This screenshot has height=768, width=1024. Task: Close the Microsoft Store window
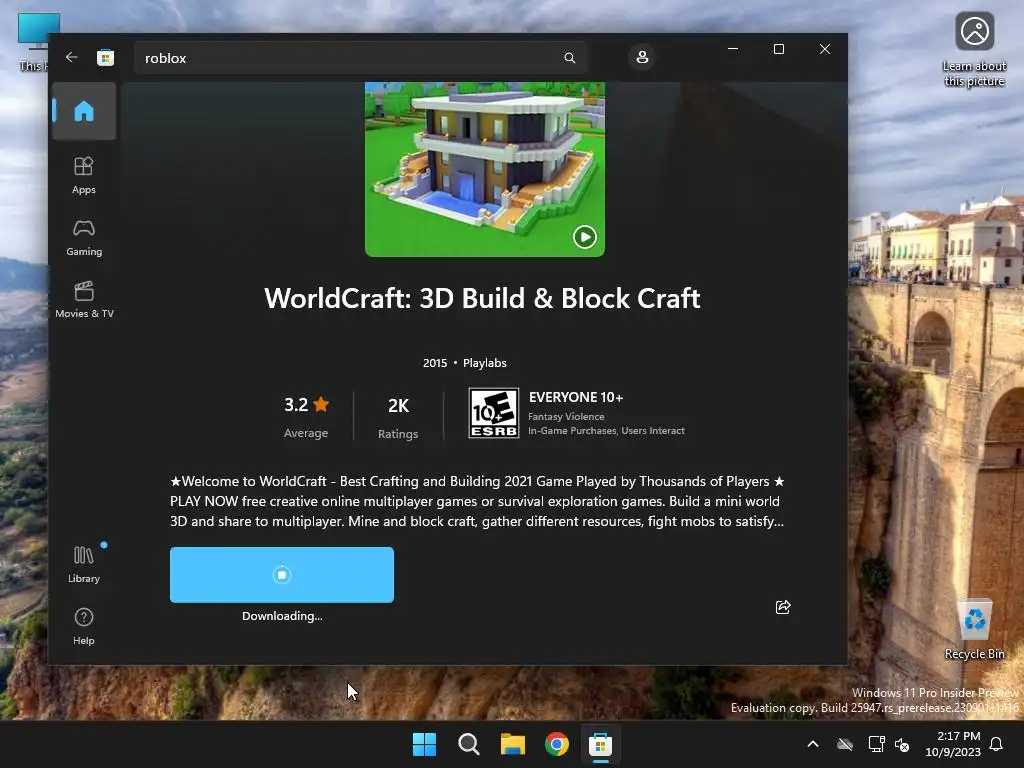coord(825,49)
